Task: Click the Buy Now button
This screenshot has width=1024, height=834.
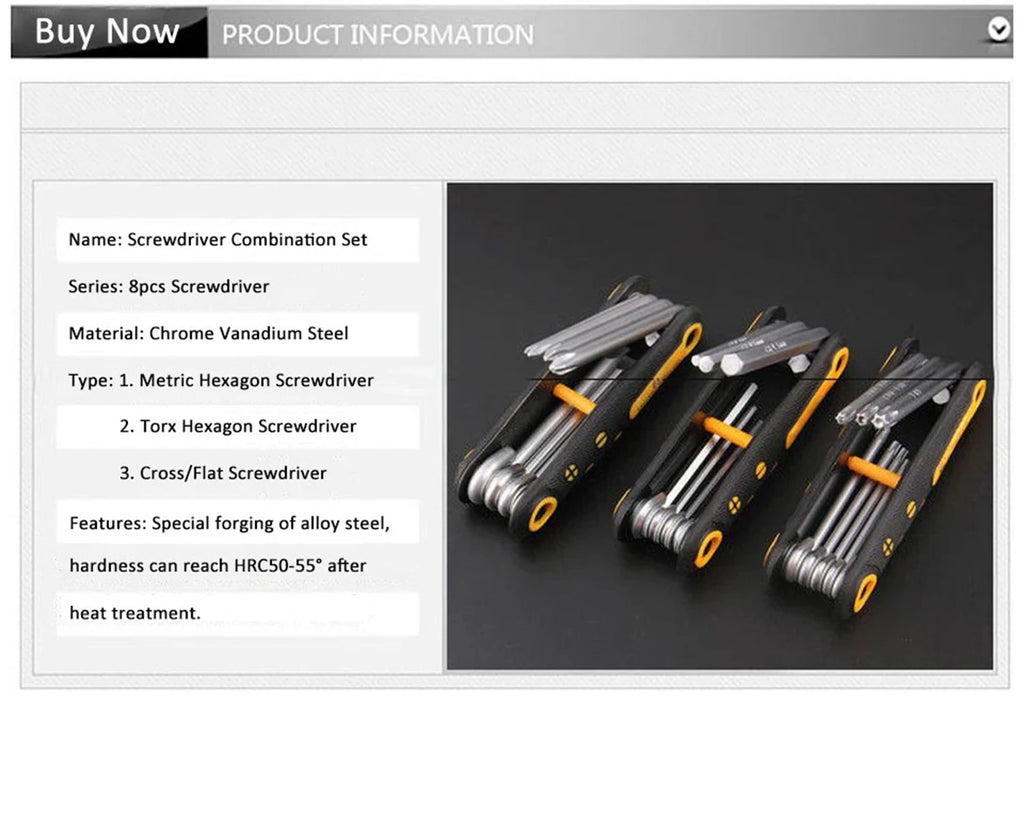Action: pyautogui.click(x=109, y=32)
